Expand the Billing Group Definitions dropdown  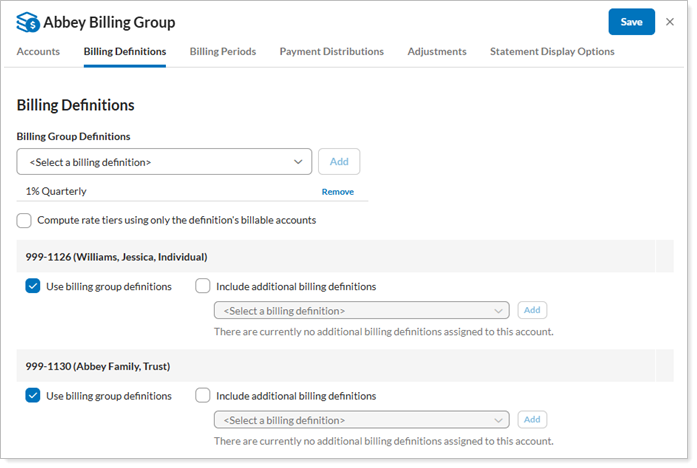pos(165,161)
